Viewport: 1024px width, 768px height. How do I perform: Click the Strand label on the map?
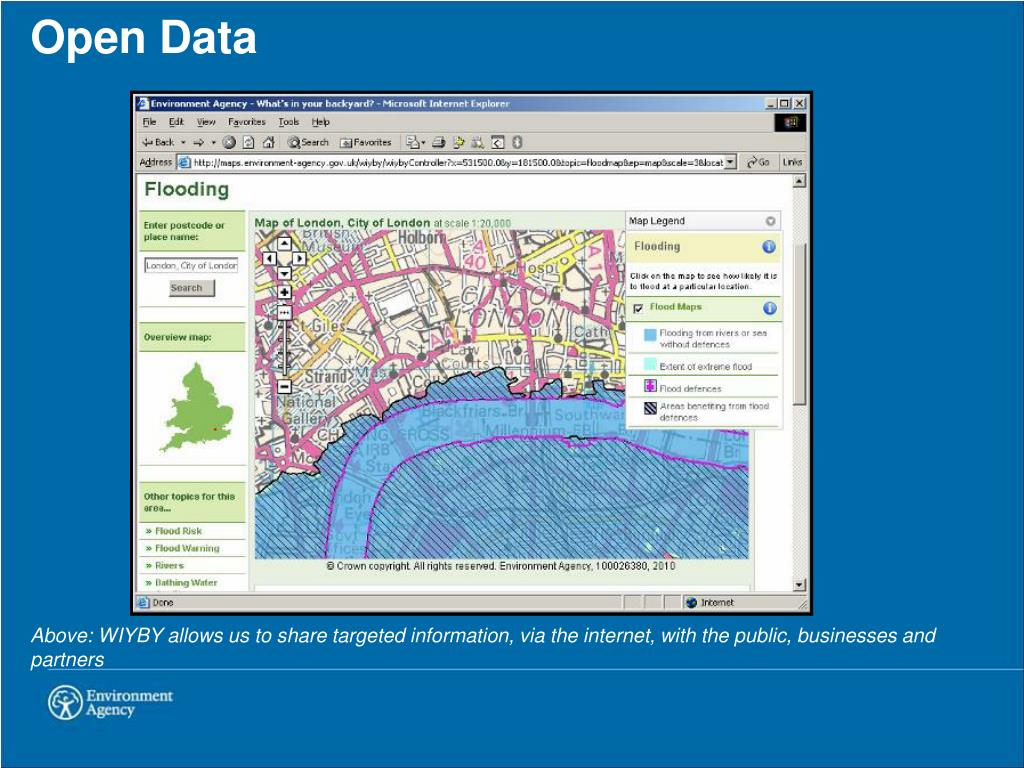click(x=326, y=376)
